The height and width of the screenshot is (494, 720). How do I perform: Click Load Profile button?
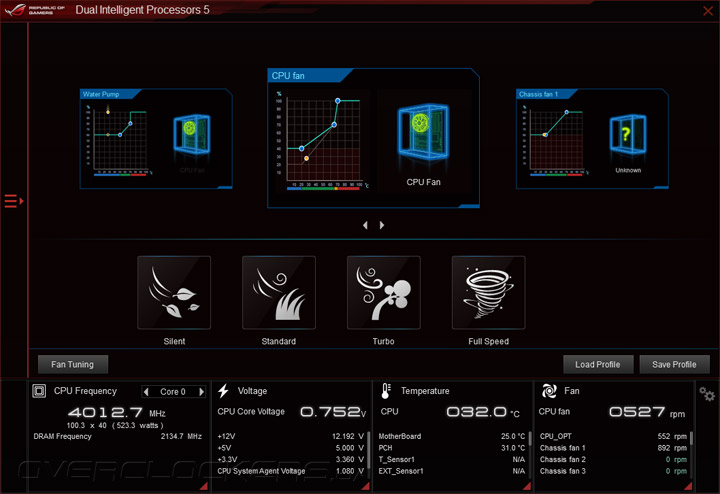(x=598, y=365)
